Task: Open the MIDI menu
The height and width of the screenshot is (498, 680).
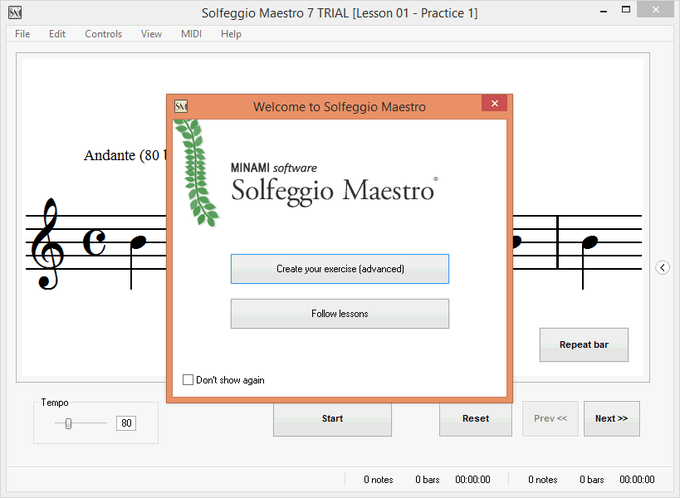Action: coord(191,34)
